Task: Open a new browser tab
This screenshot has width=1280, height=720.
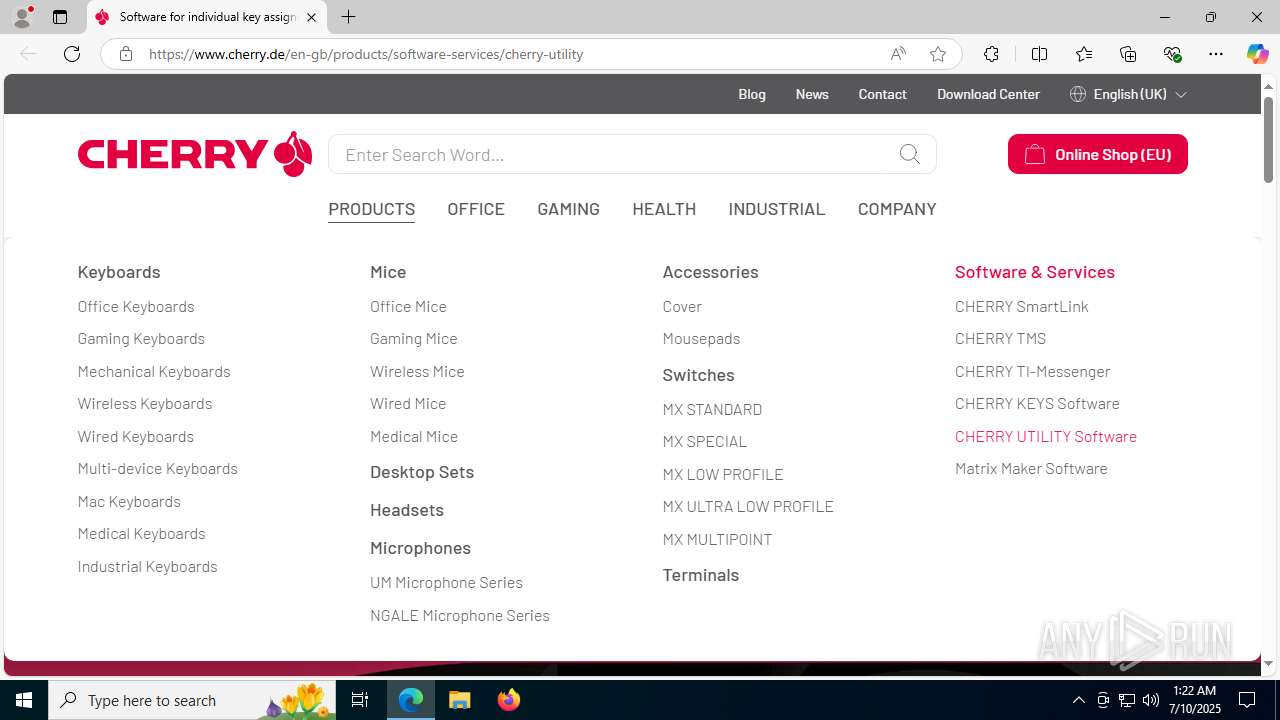Action: [x=348, y=17]
